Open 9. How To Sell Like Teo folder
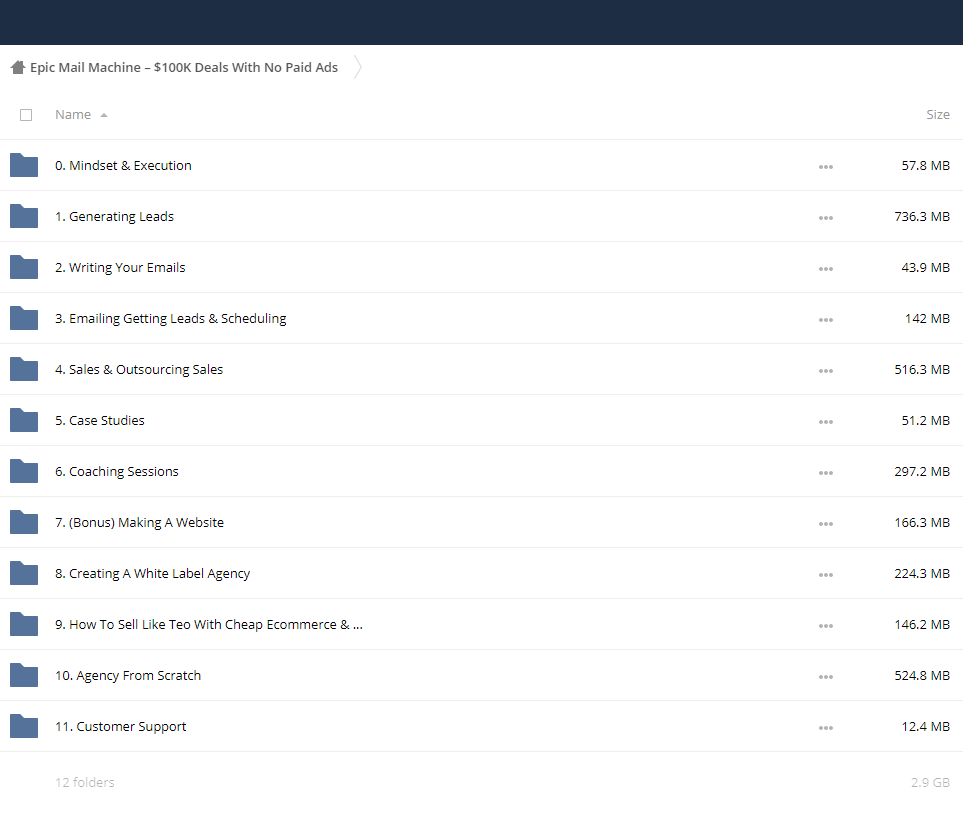This screenshot has height=813, width=963. pyautogui.click(x=209, y=624)
